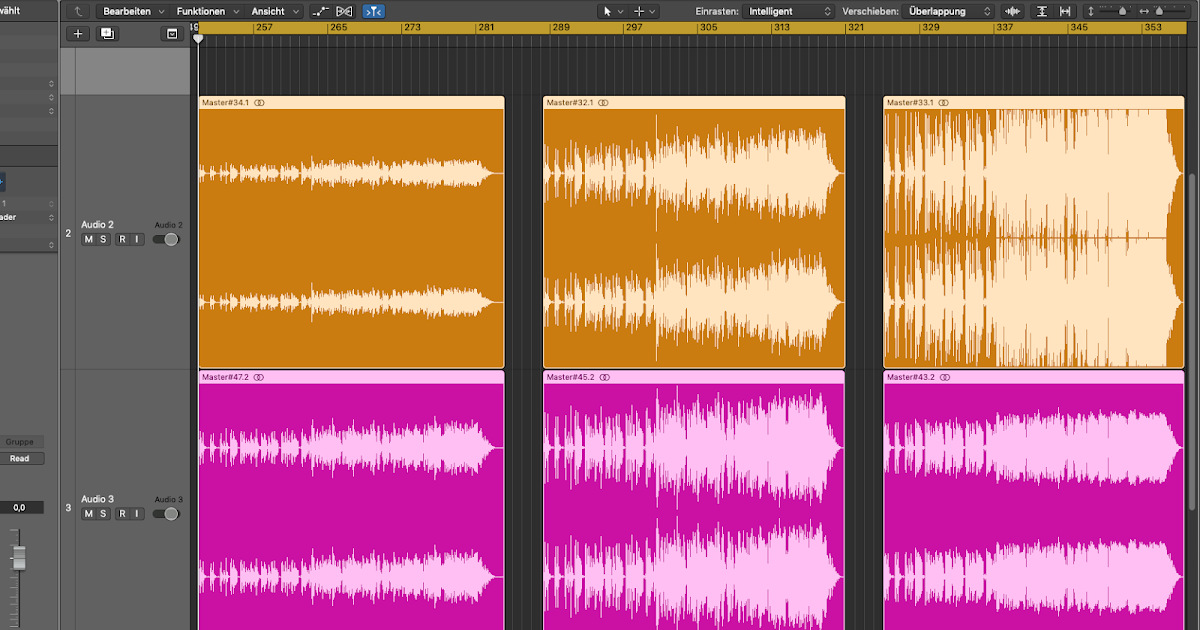Toggle horizontal auto zoom icon
Image resolution: width=1200 pixels, height=630 pixels.
click(1065, 11)
